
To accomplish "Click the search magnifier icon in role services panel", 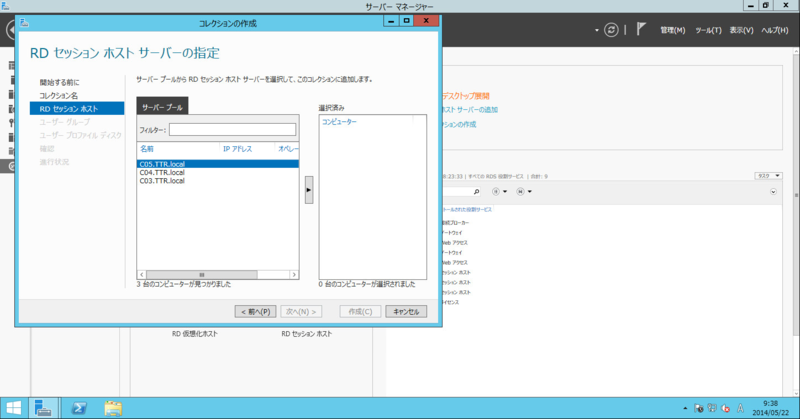I will point(476,191).
